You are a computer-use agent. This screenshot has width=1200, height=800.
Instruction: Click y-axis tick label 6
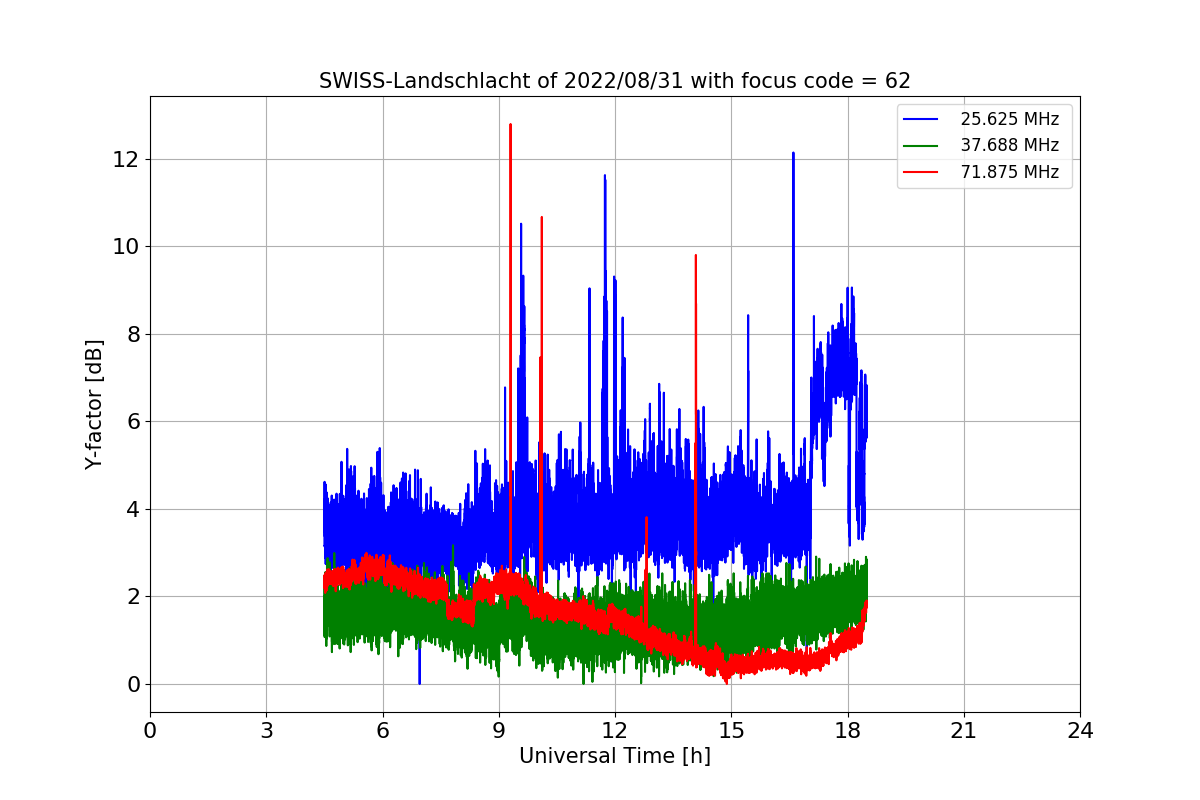pyautogui.click(x=133, y=422)
